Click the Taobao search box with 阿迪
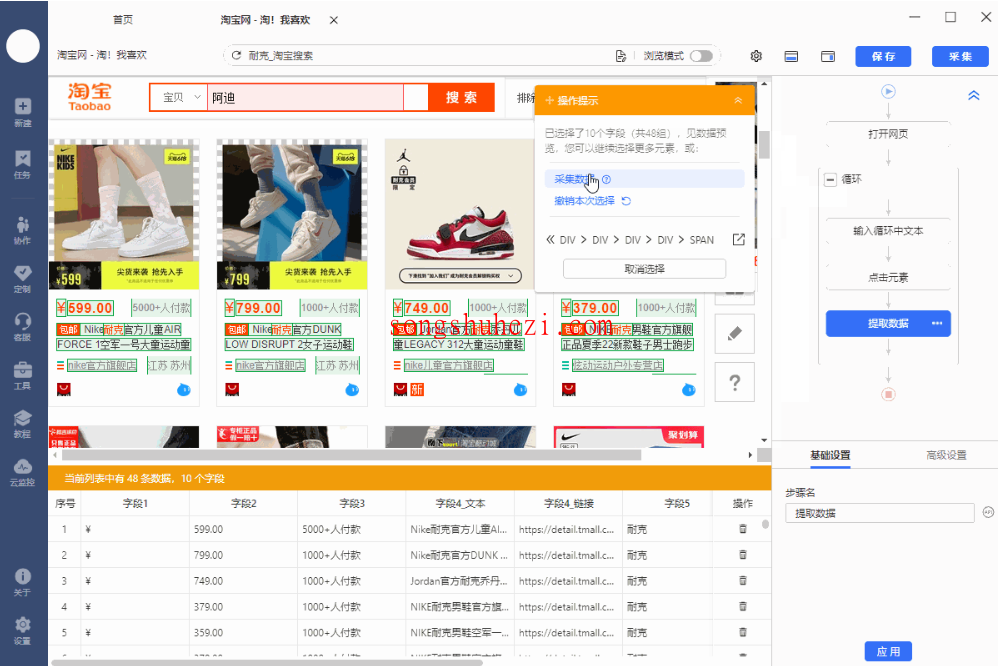 [305, 98]
